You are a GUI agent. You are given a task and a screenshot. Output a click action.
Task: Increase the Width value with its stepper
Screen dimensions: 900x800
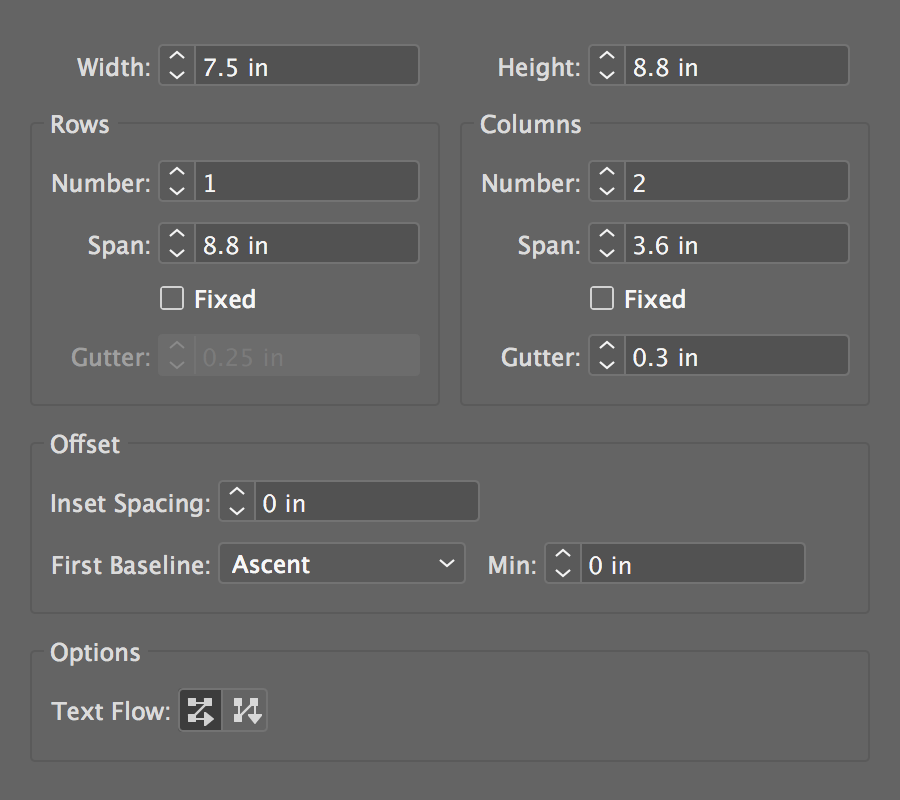point(177,59)
